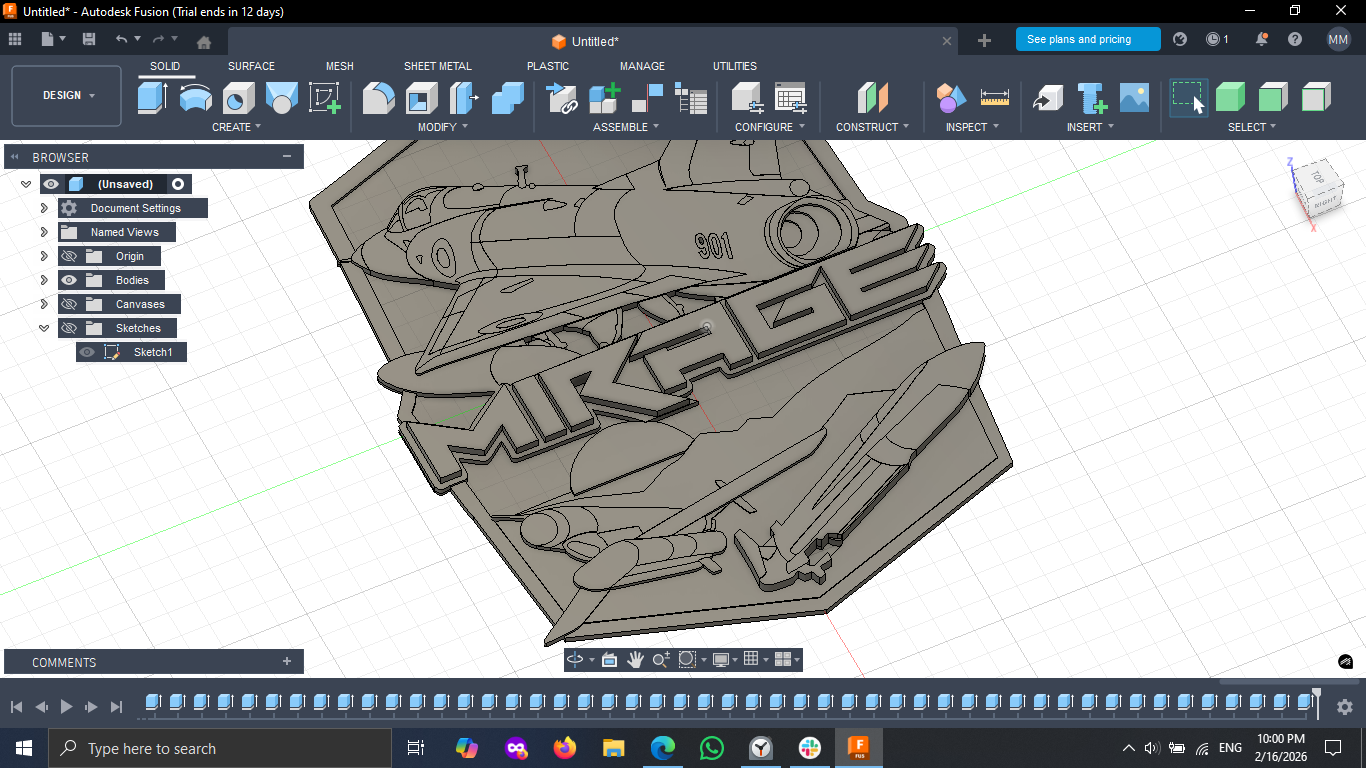The height and width of the screenshot is (768, 1366).
Task: Click the Save icon in title toolbar
Action: (x=89, y=39)
